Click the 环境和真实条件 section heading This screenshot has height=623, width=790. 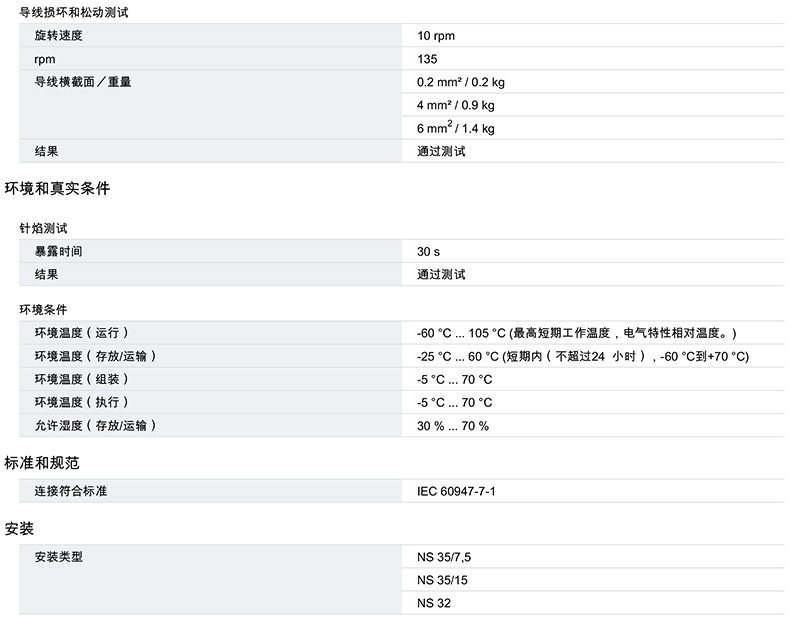57,189
